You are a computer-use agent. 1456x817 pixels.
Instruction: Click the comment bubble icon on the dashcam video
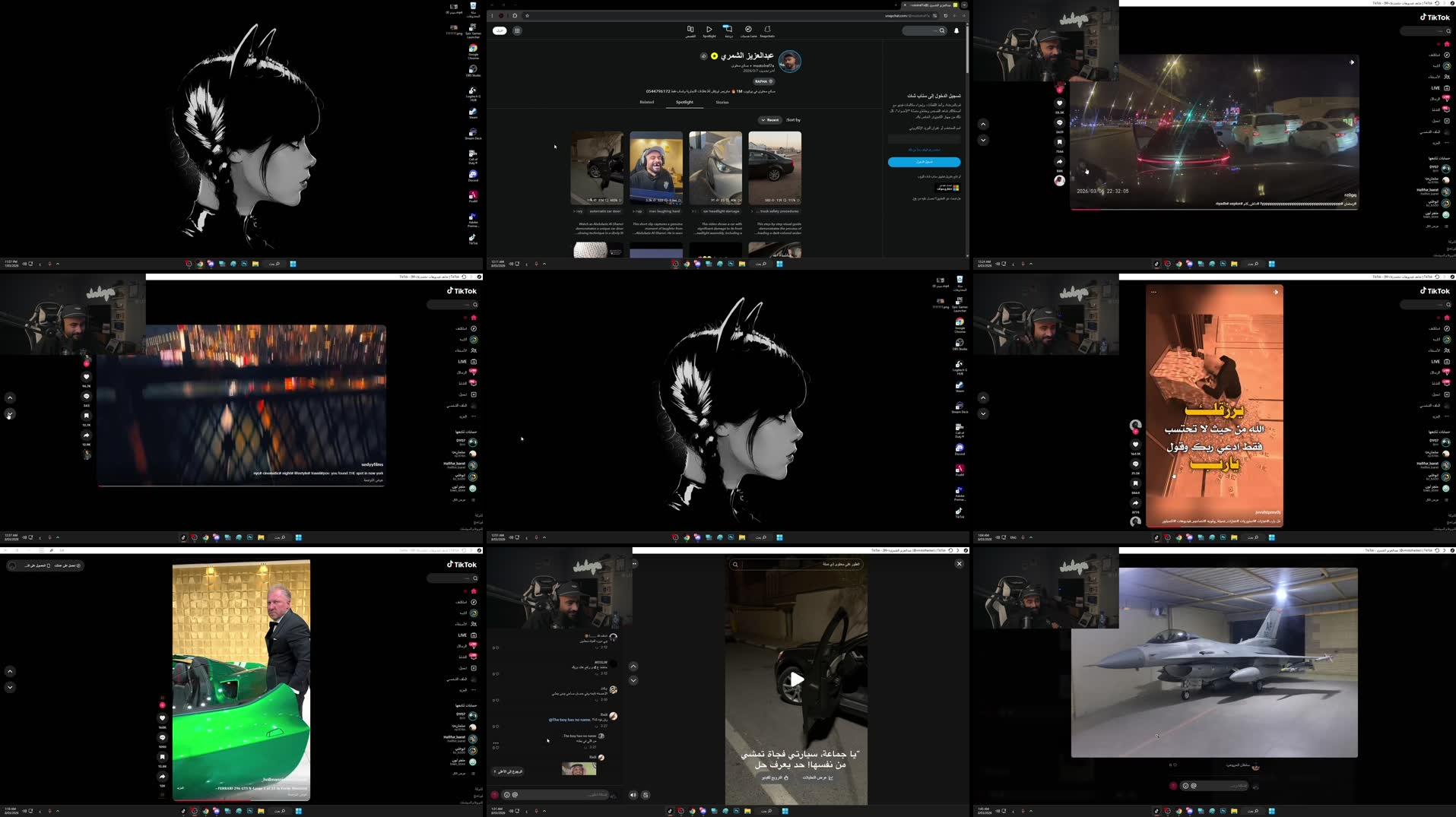pyautogui.click(x=1060, y=122)
